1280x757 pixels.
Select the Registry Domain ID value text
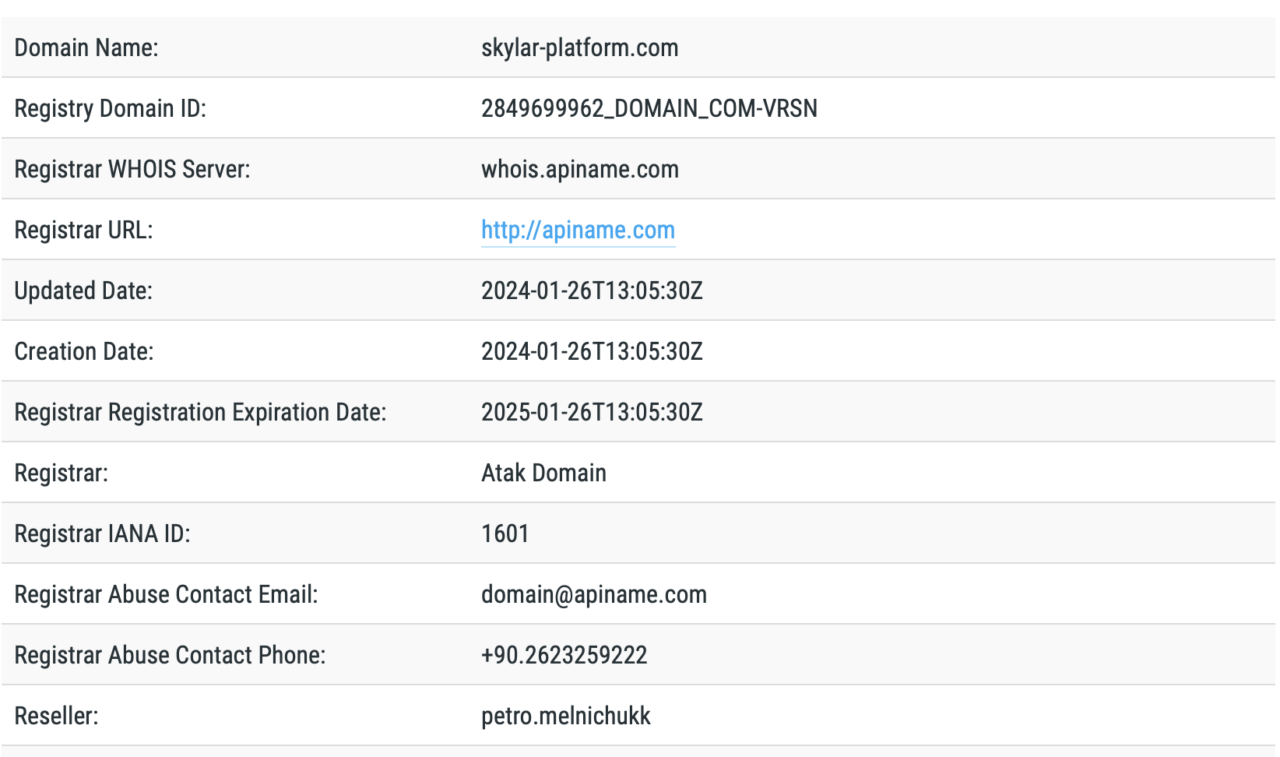[649, 109]
